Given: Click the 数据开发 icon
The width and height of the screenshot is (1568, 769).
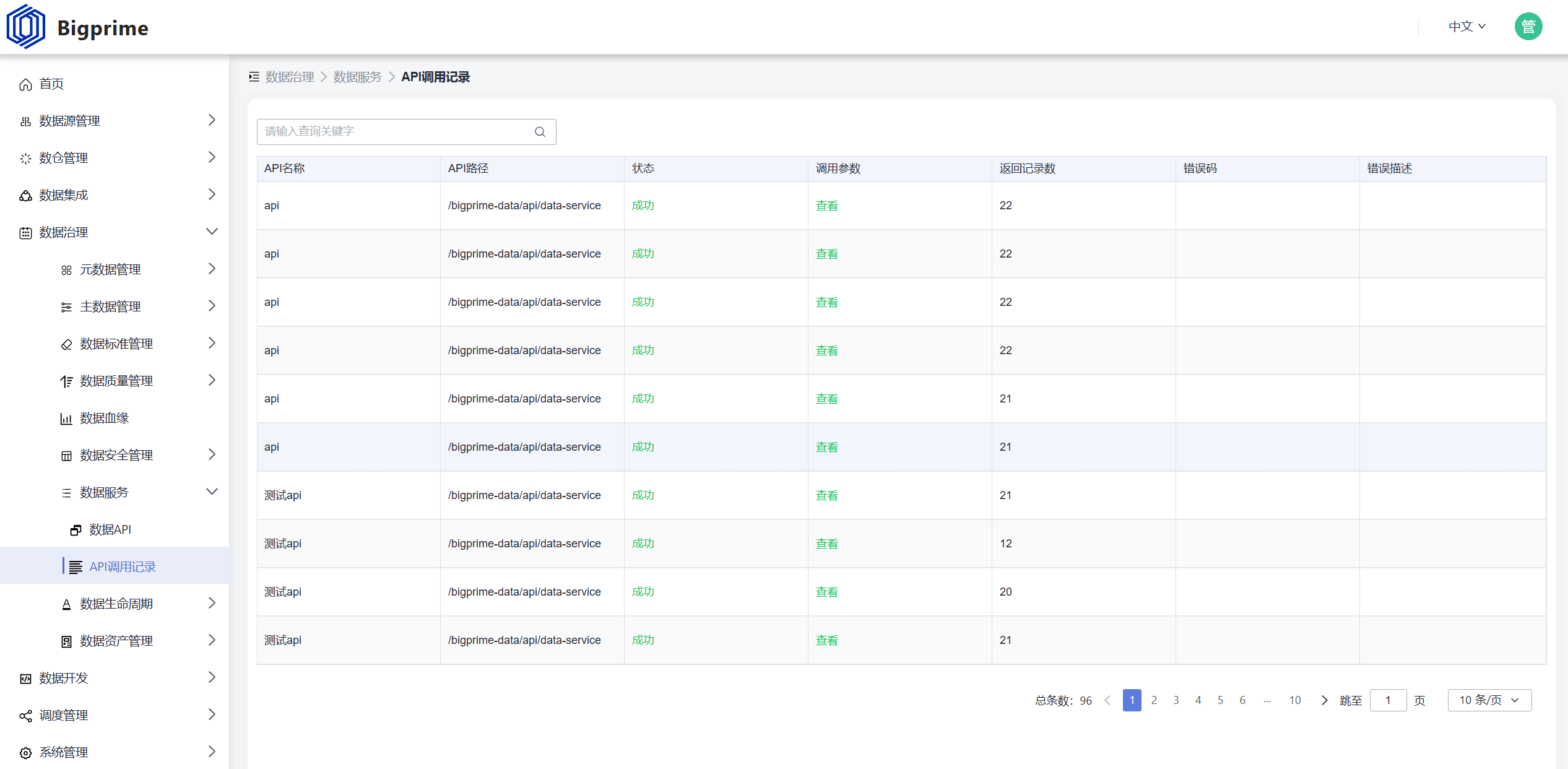Looking at the screenshot, I should pyautogui.click(x=25, y=679).
